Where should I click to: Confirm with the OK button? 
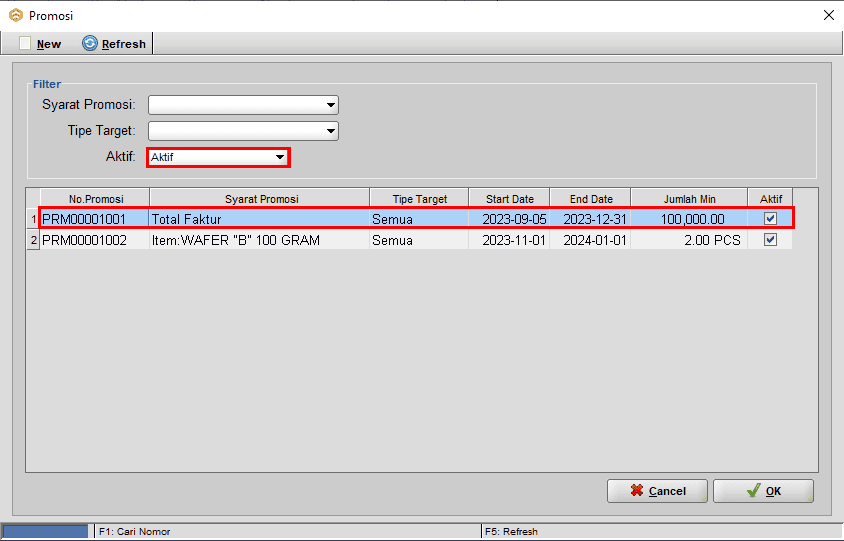click(763, 491)
